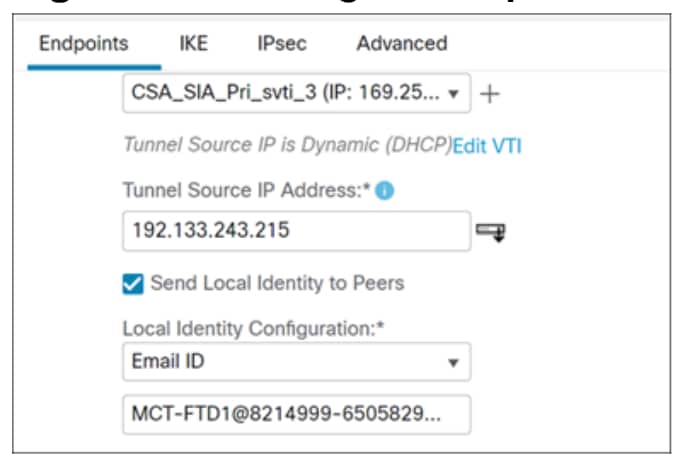Screen dimensions: 694x470
Task: Click the Tunnel Source IP is Dynamic text
Action: point(286,146)
